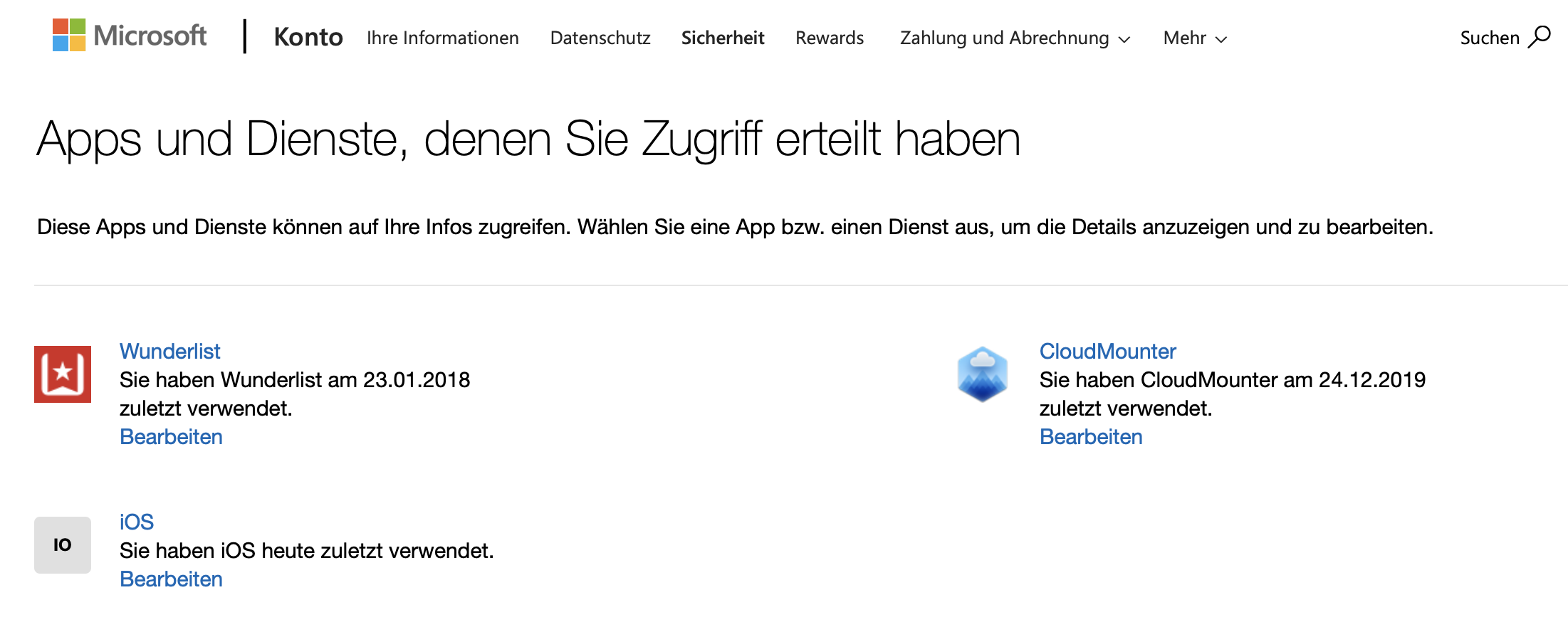Click text 'Sie haben iOS heute zuletzt verwendet.'
Image resolution: width=1568 pixels, height=632 pixels.
[x=307, y=550]
